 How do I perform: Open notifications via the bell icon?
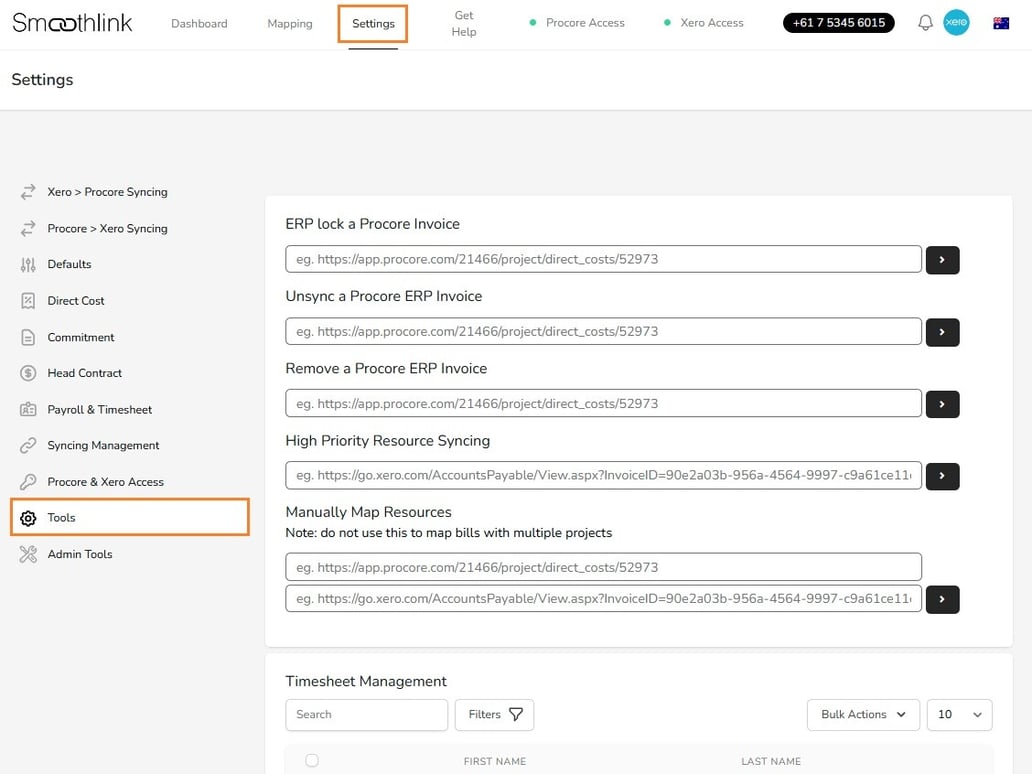[x=925, y=21]
